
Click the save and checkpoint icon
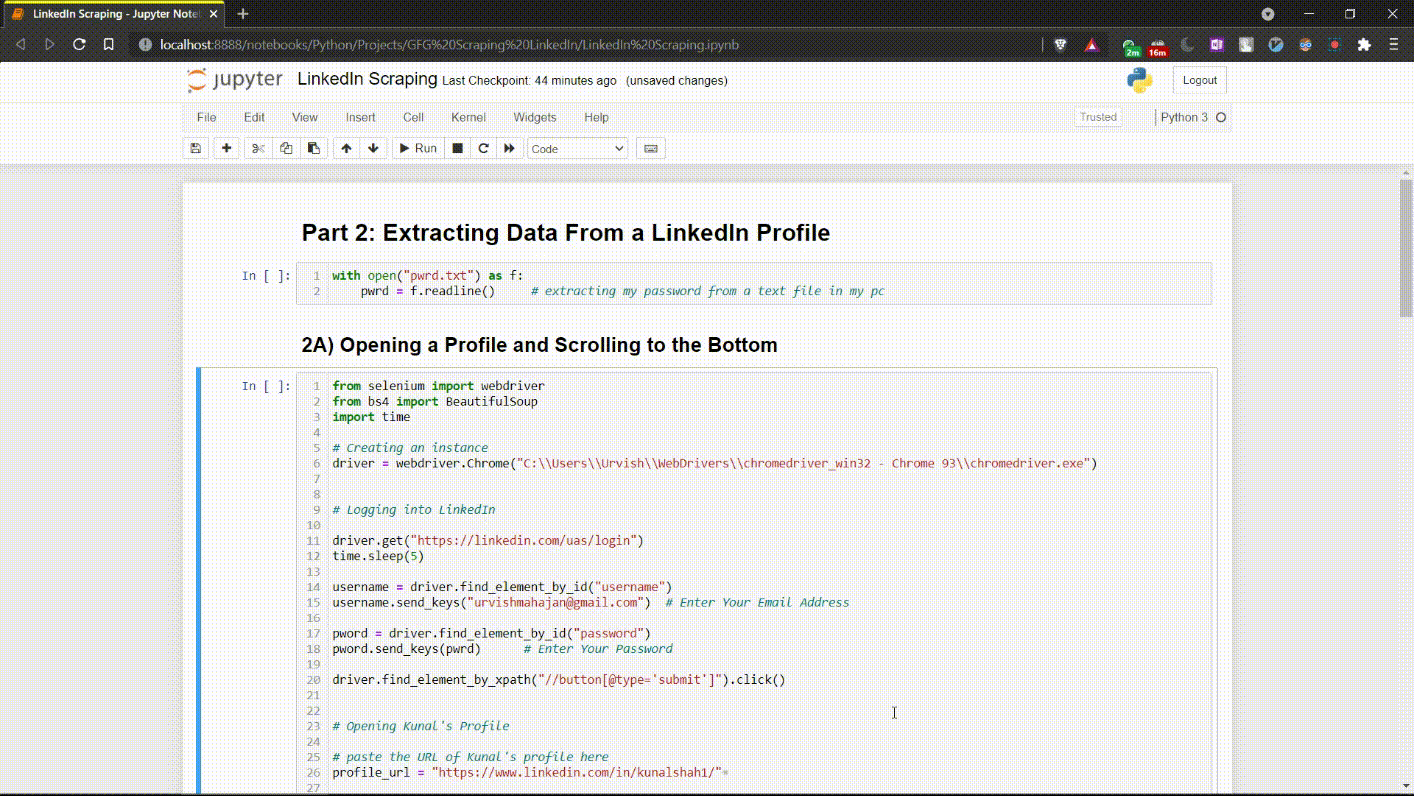tap(196, 148)
